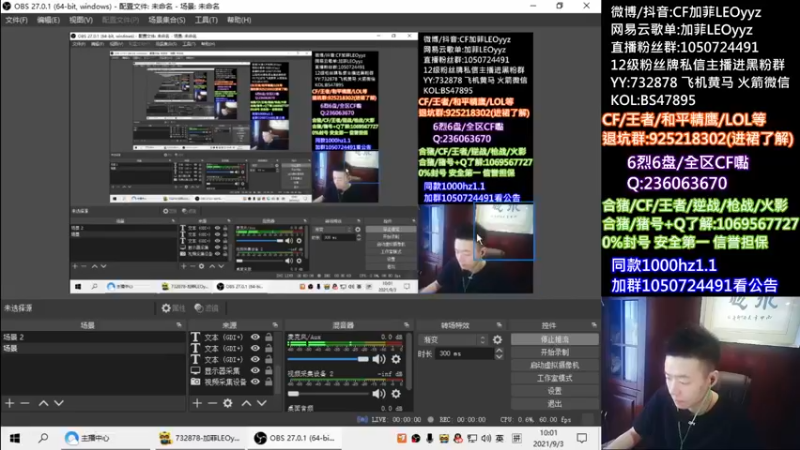Move source down with down arrow in 来源 panel

[x=262, y=403]
